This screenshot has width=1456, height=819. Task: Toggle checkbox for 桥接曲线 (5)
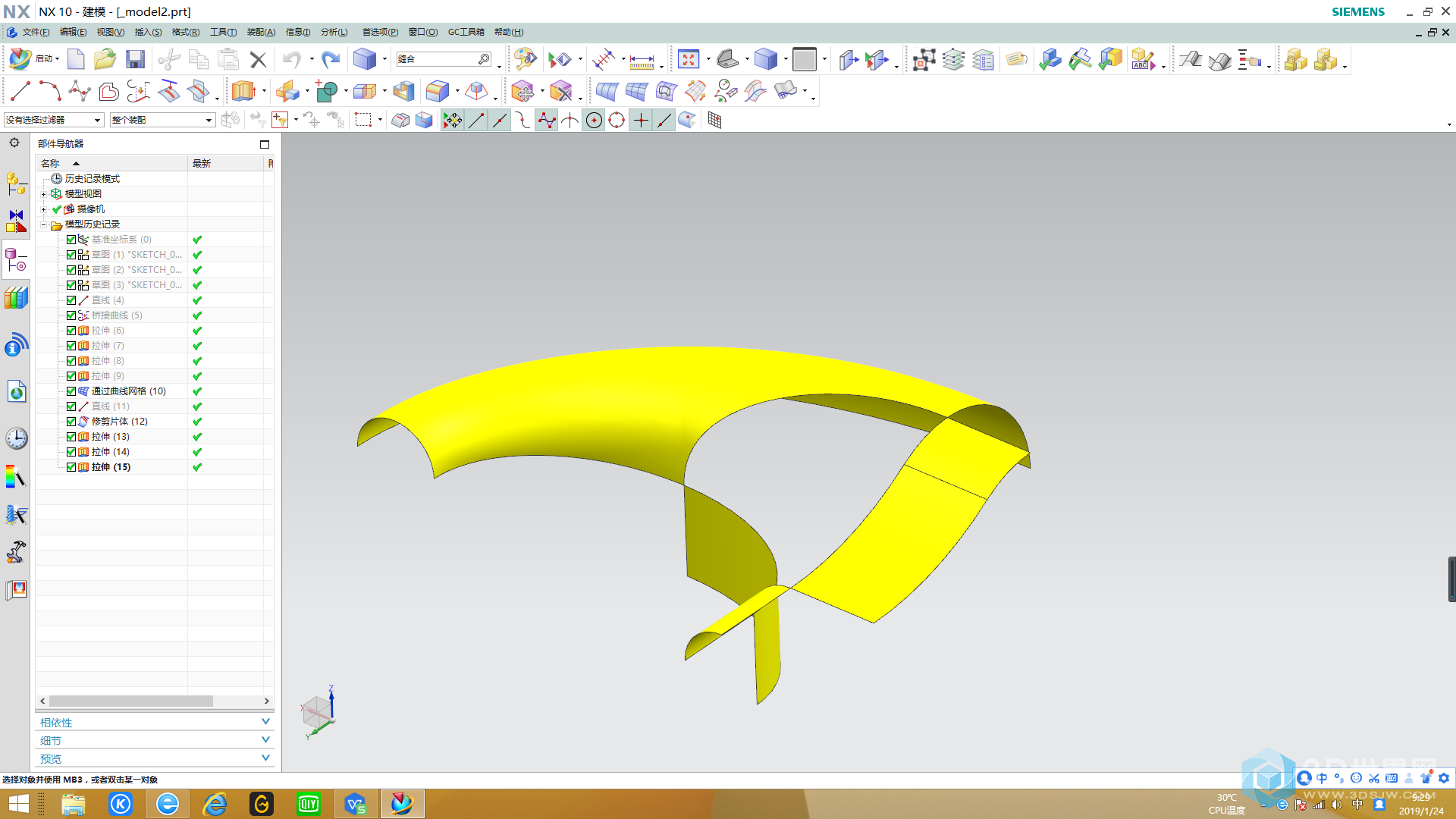coord(71,315)
